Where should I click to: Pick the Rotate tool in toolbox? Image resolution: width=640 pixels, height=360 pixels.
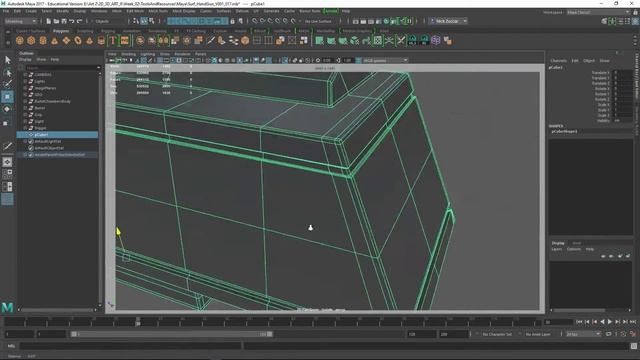coord(7,109)
